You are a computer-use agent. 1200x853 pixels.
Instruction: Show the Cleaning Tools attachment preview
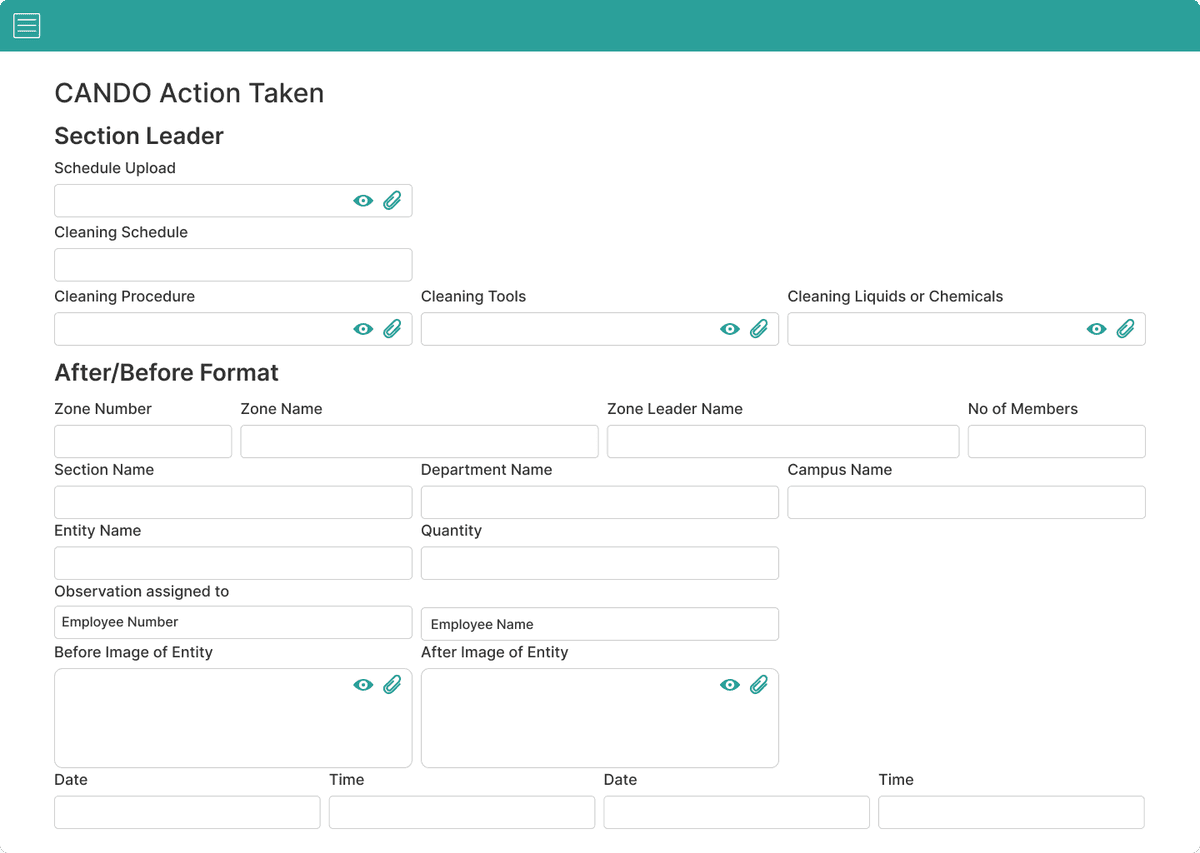point(730,329)
